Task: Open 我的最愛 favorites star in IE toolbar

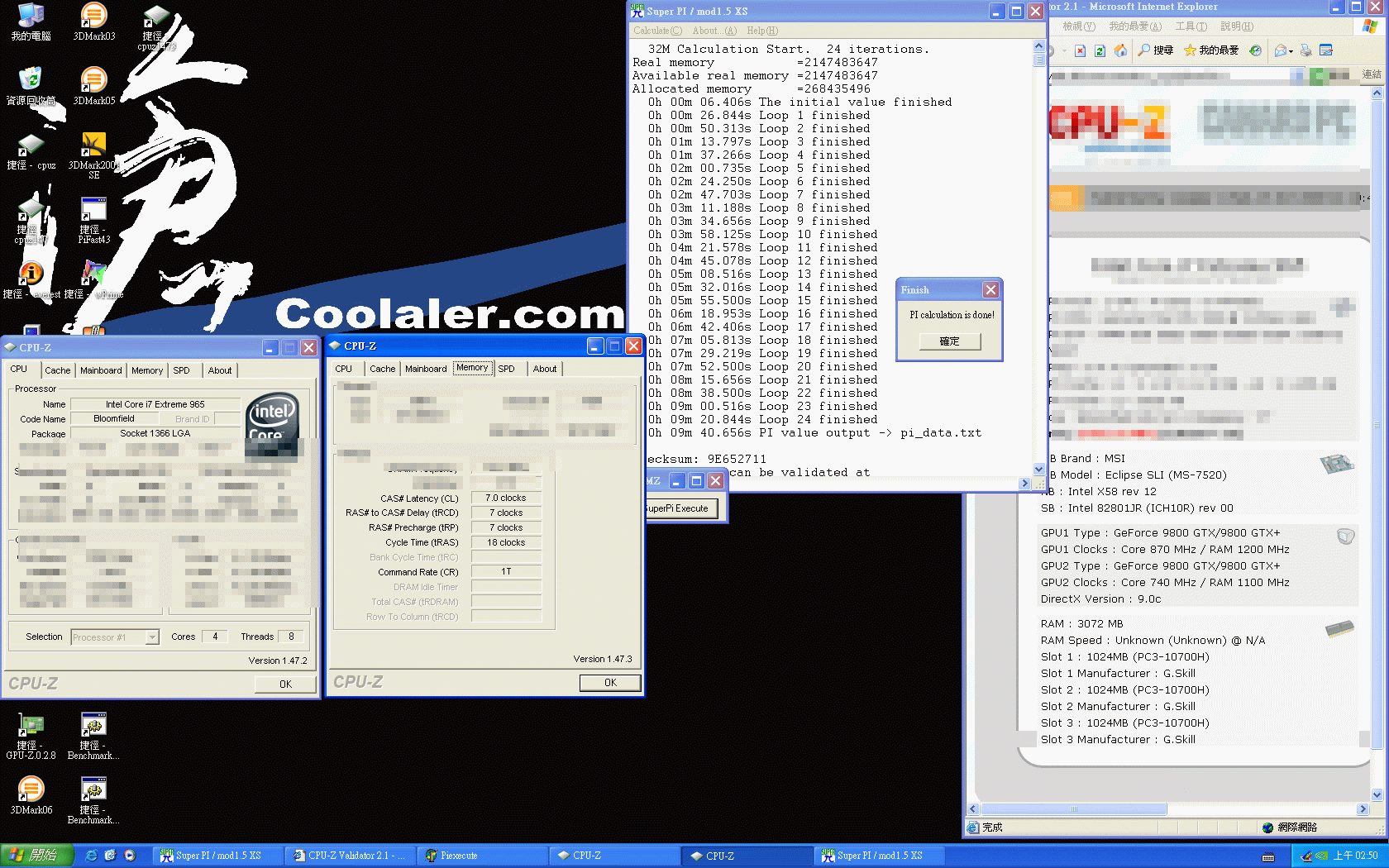Action: pos(1210,50)
